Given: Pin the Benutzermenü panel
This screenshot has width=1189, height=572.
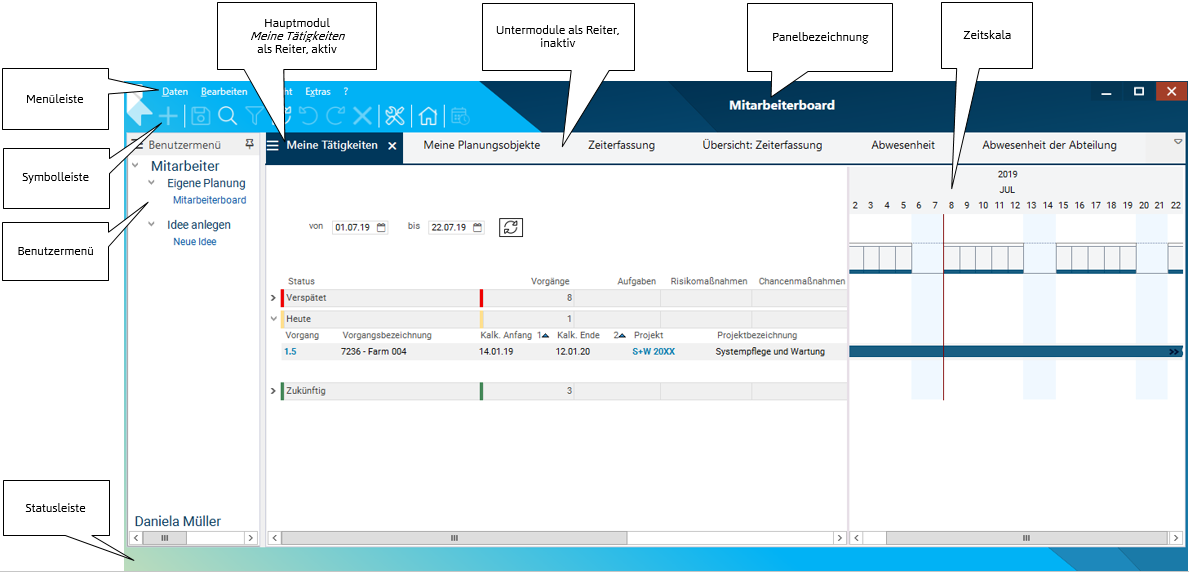Looking at the screenshot, I should point(249,145).
